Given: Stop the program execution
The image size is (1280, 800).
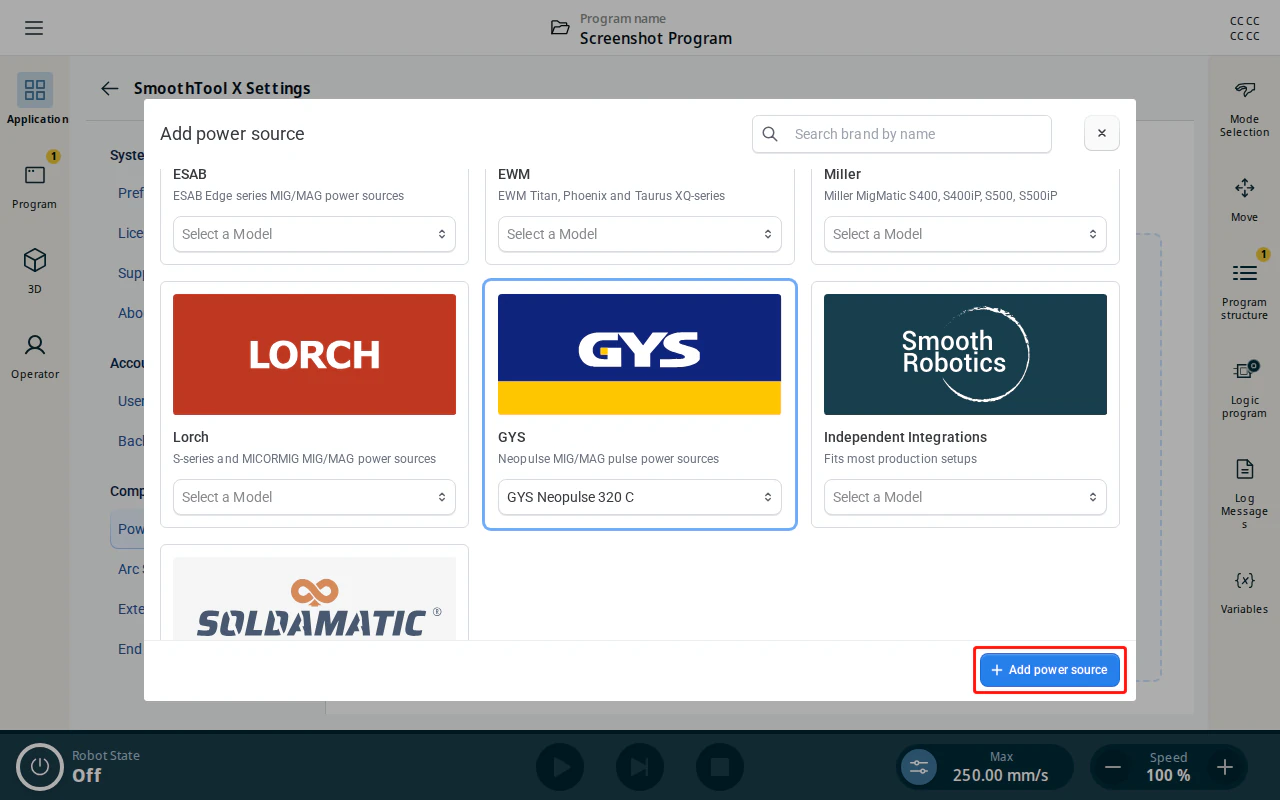Looking at the screenshot, I should pos(720,767).
